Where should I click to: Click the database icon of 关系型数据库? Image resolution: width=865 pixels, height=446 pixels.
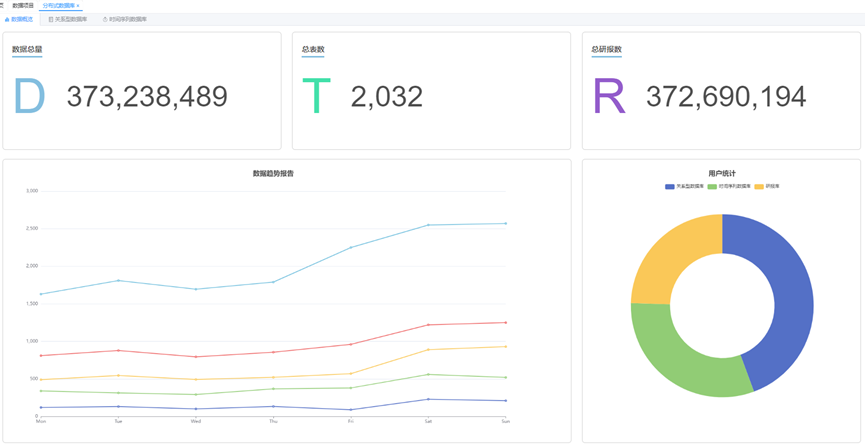pyautogui.click(x=51, y=19)
